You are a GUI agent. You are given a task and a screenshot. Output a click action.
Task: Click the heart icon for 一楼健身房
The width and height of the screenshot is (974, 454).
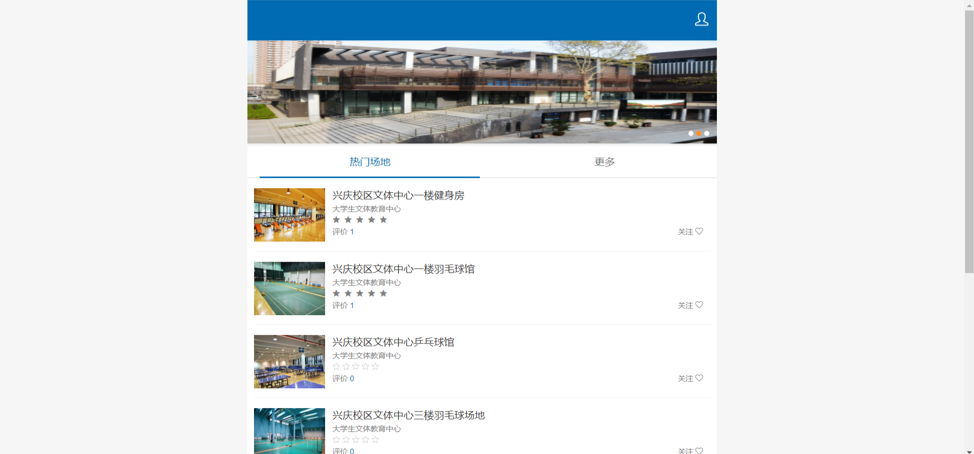coord(699,231)
